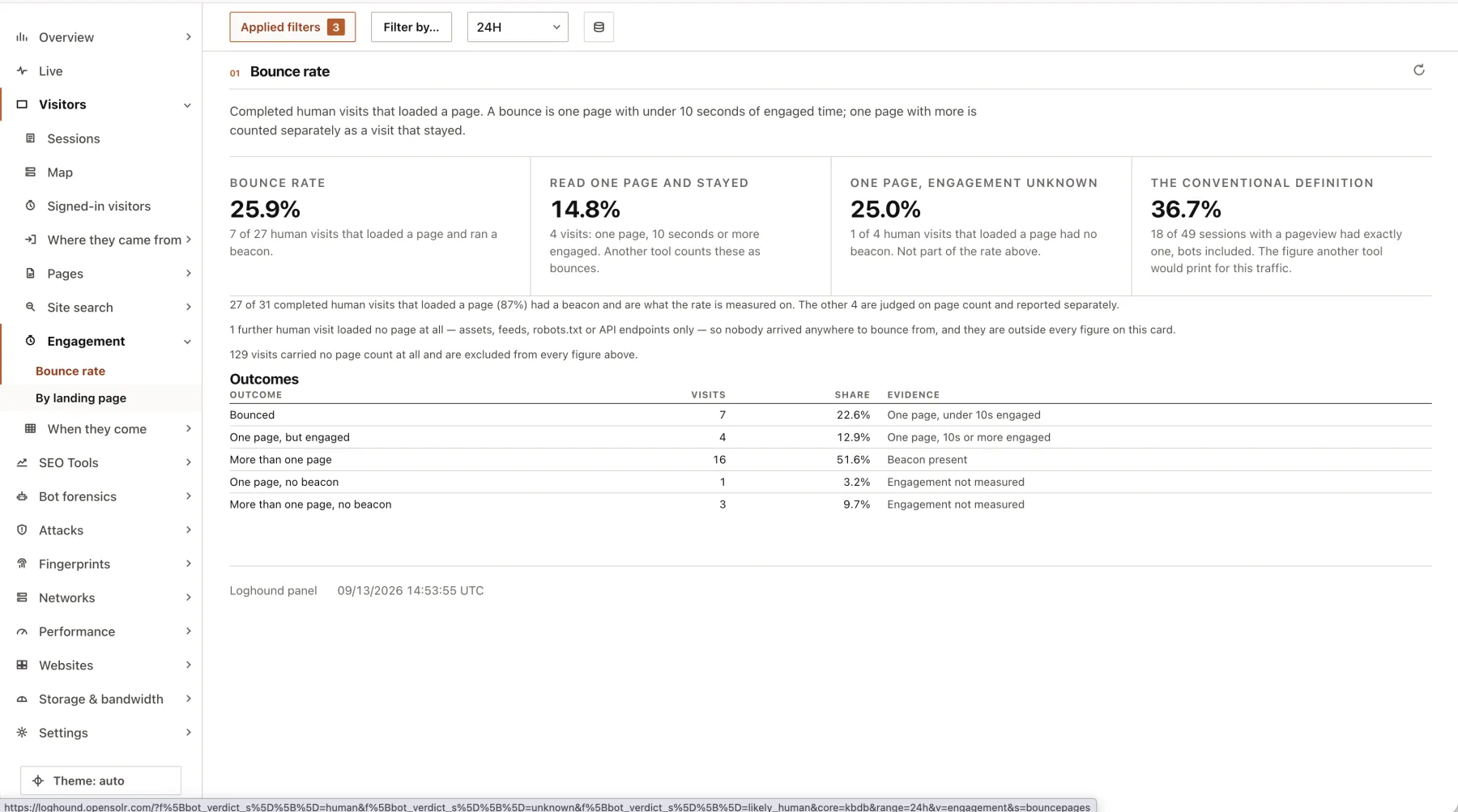Viewport: 1458px width, 812px height.
Task: Click the 36.7% conventional definition value
Action: tap(1186, 210)
